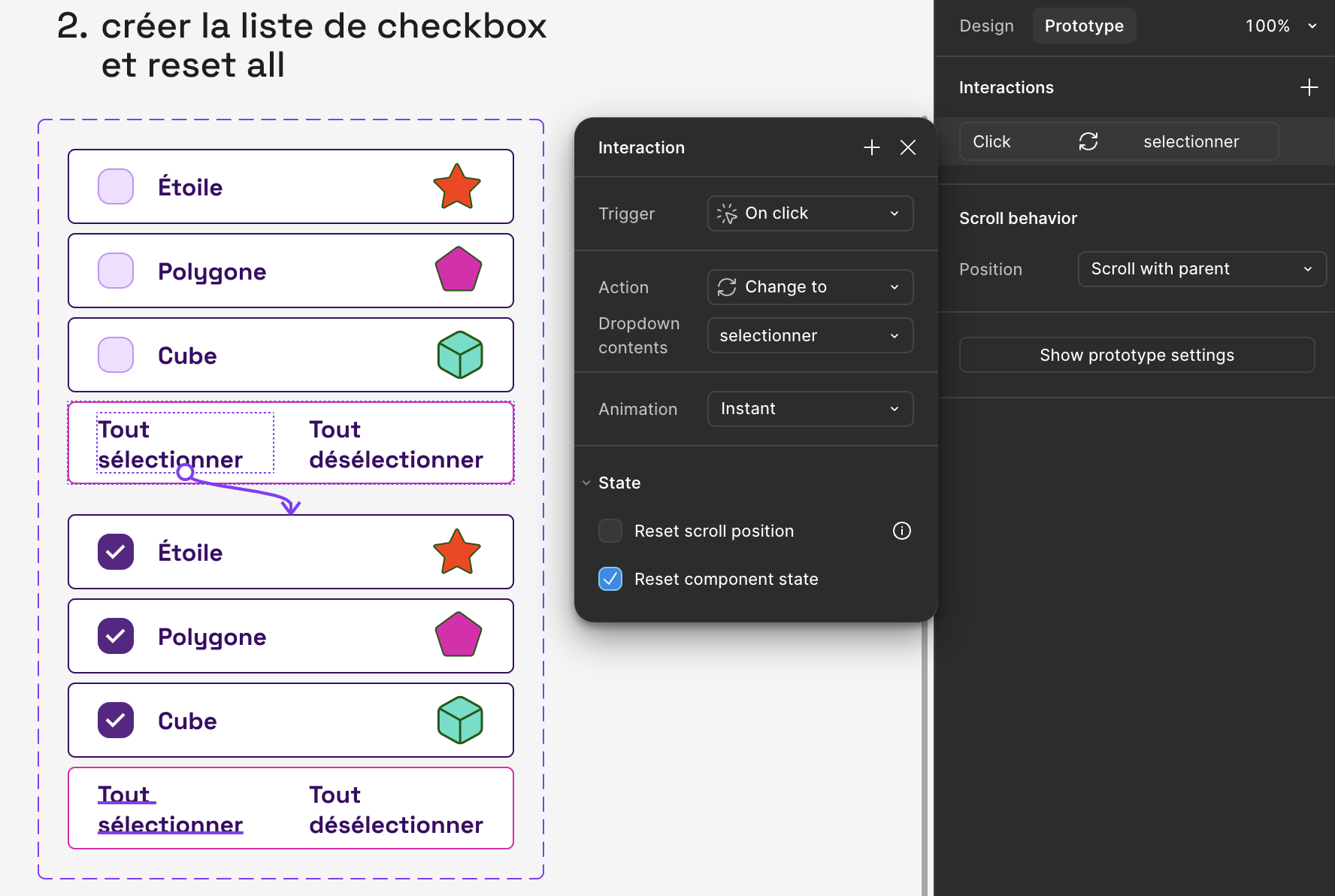Enable Reset scroll position checkbox
The width and height of the screenshot is (1335, 896).
(x=610, y=531)
